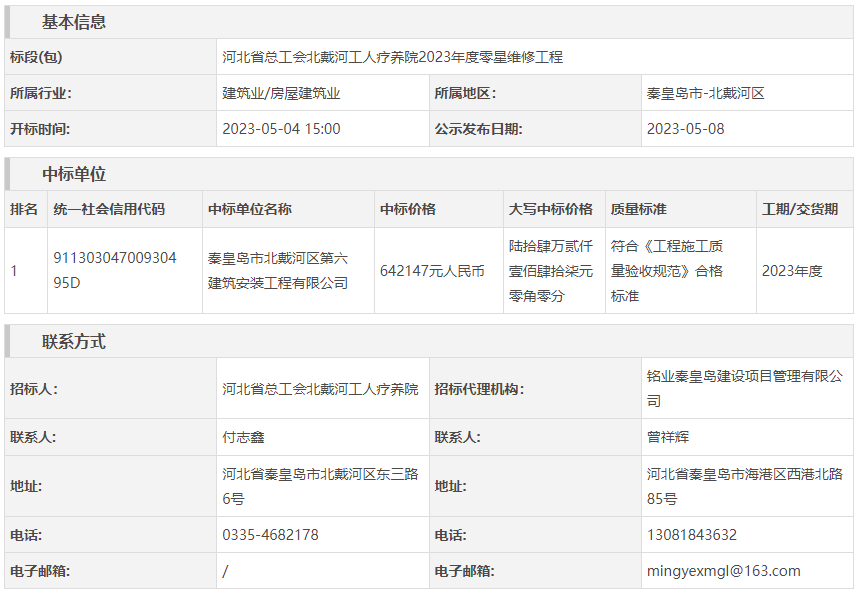Click the 中标单位 section header
Screen dimensions: 858x596
pos(74,174)
